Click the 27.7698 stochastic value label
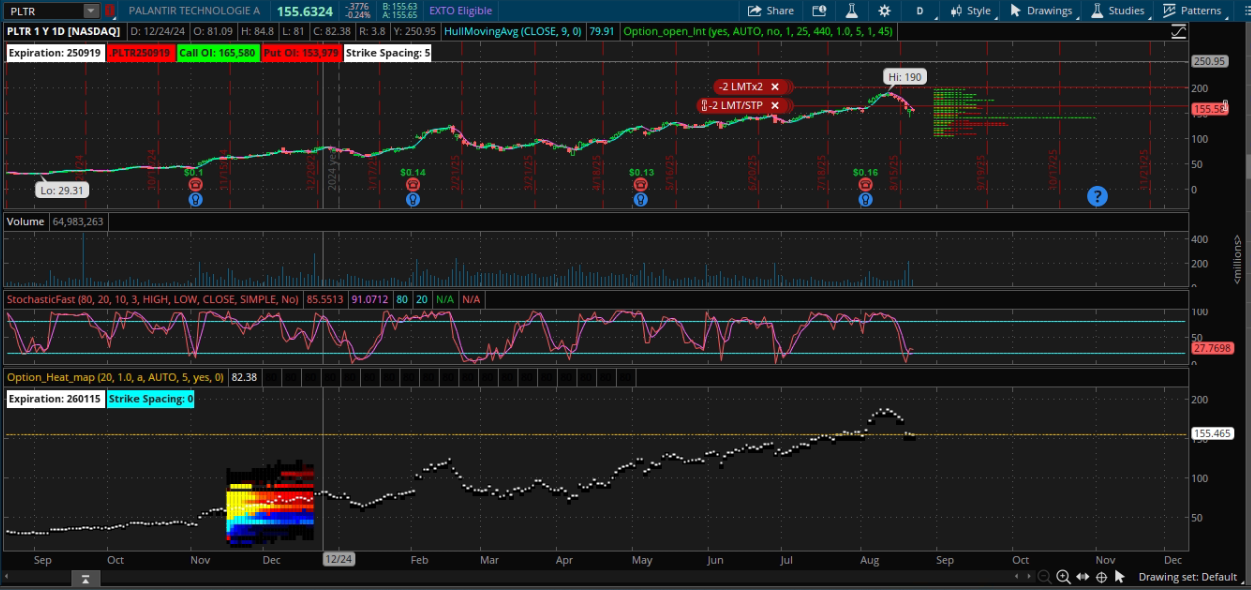This screenshot has width=1251, height=590. click(1212, 348)
